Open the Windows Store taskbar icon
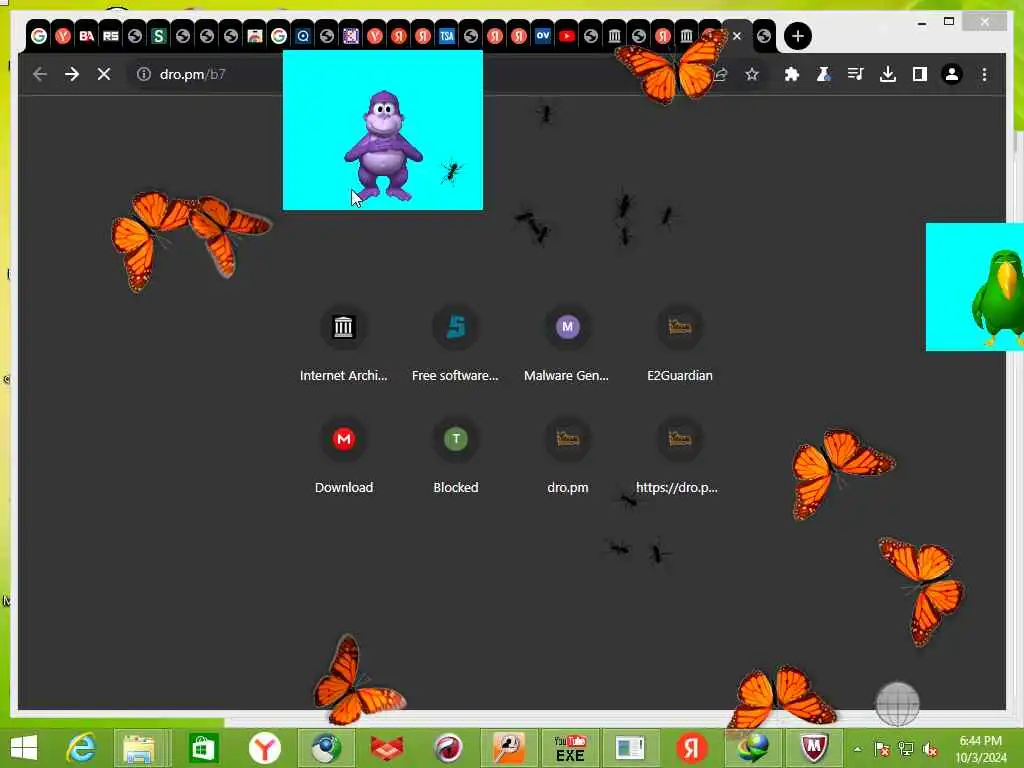1024x768 pixels. (202, 748)
